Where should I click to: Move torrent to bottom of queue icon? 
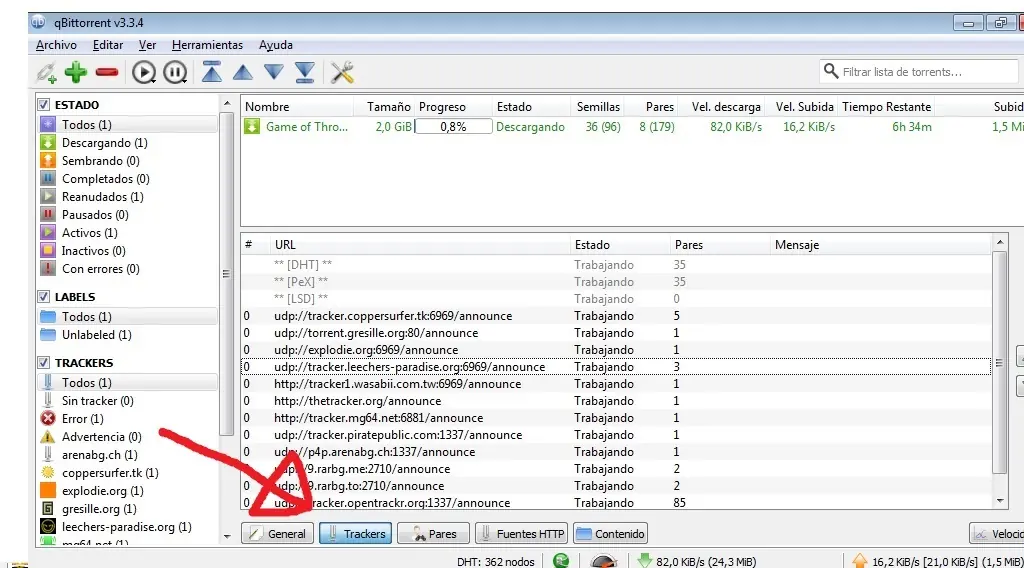click(x=305, y=72)
